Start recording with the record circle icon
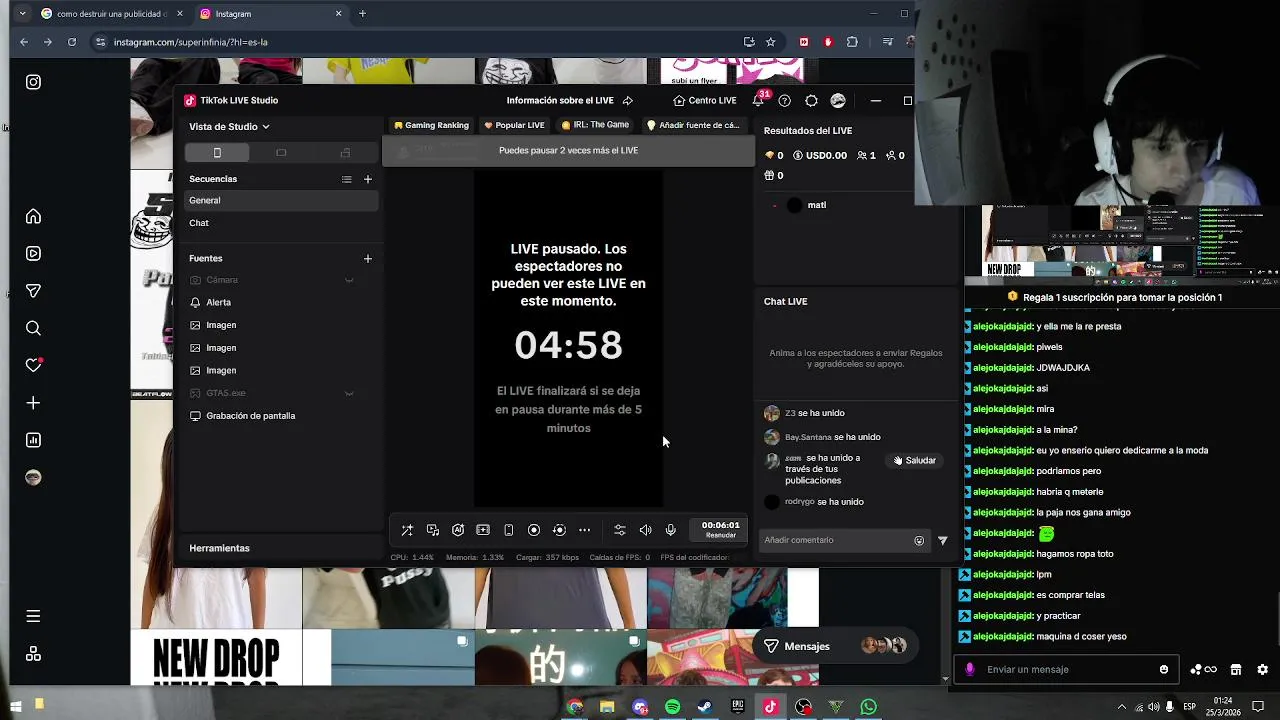 click(534, 530)
